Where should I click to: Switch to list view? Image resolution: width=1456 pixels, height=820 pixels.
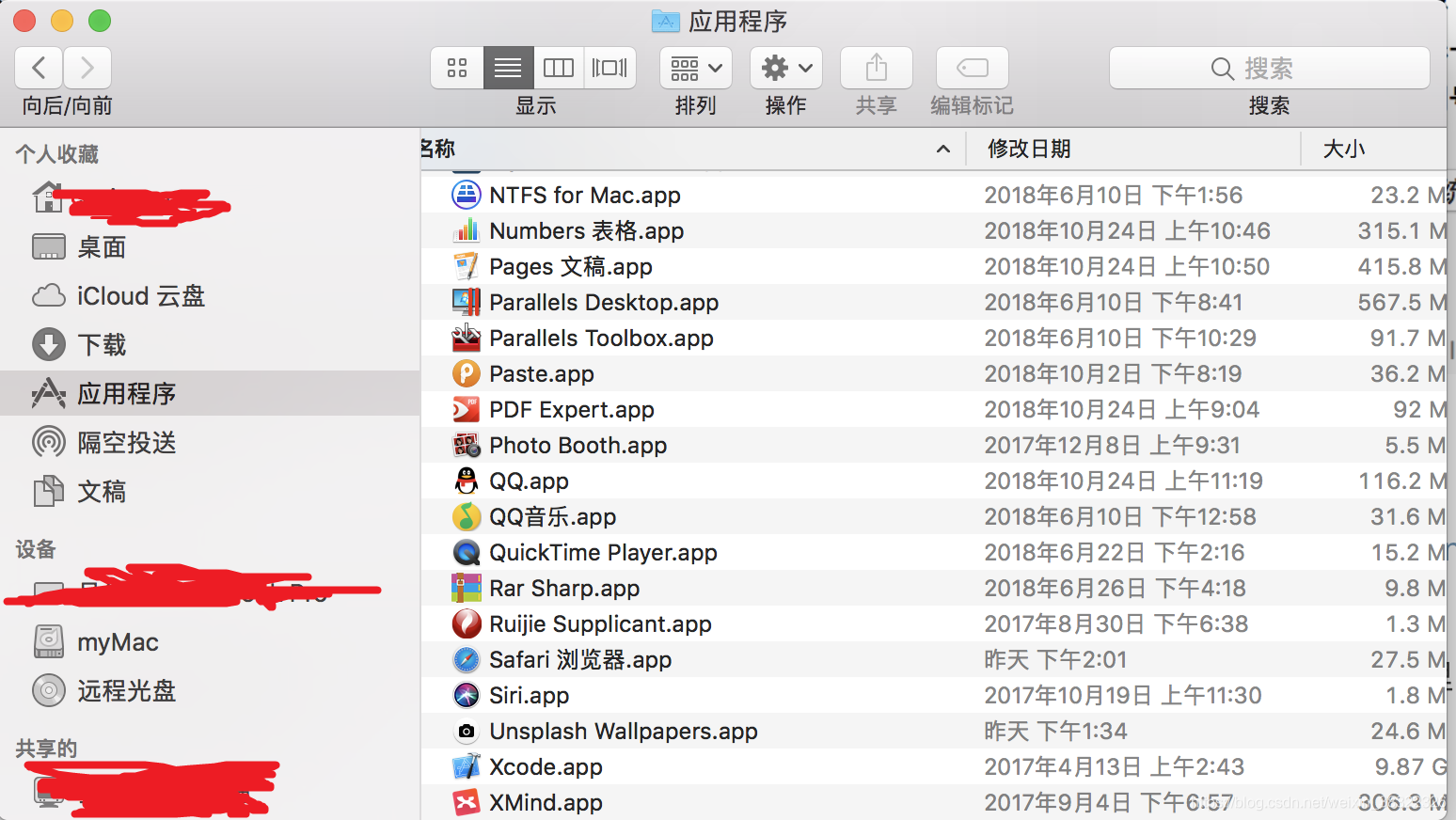coord(508,68)
